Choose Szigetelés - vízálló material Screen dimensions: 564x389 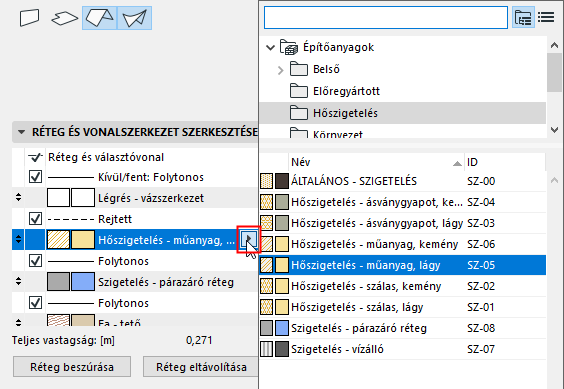pyautogui.click(x=402, y=349)
